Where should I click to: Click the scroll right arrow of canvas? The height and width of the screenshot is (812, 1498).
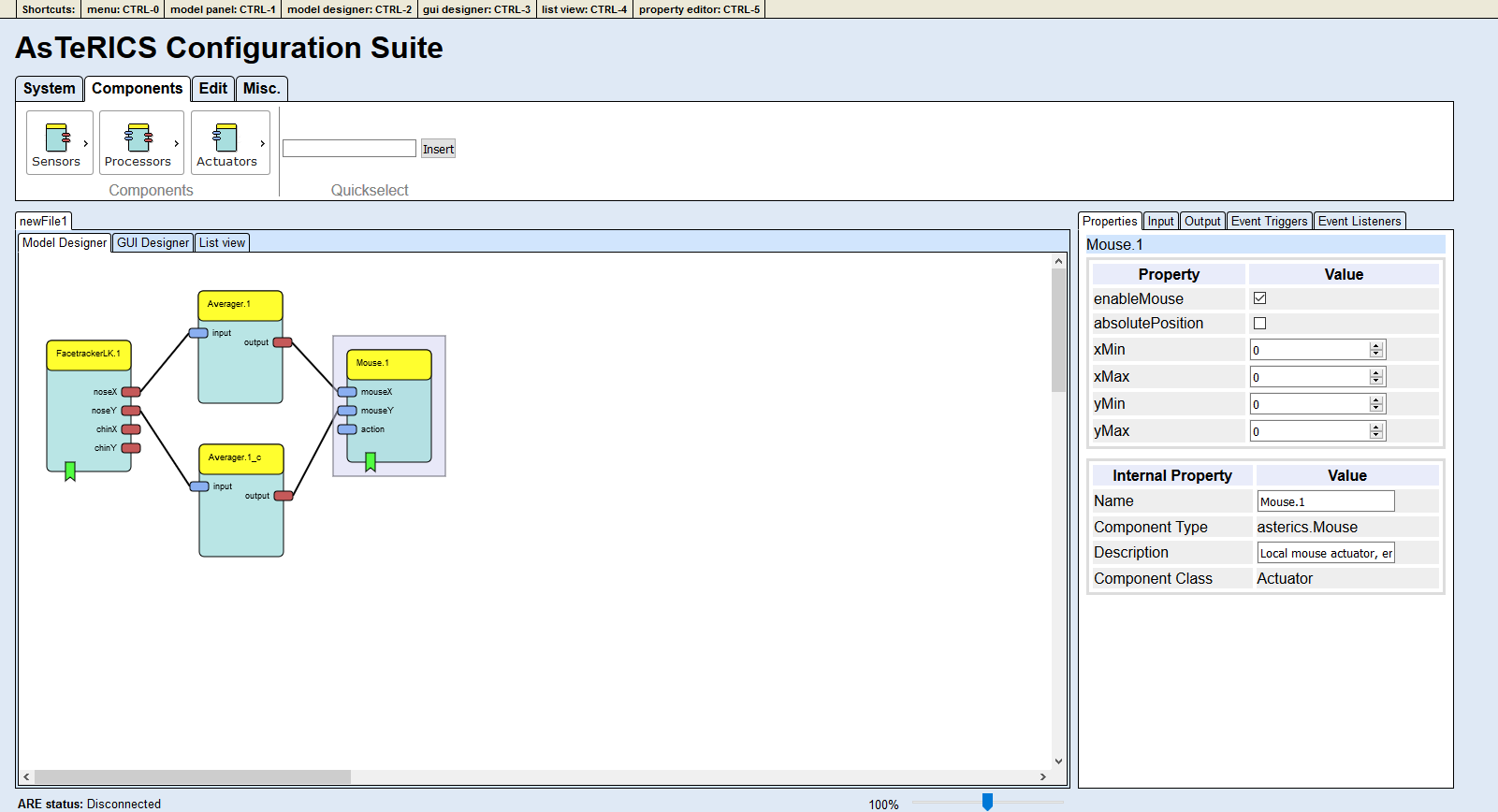tap(1043, 776)
